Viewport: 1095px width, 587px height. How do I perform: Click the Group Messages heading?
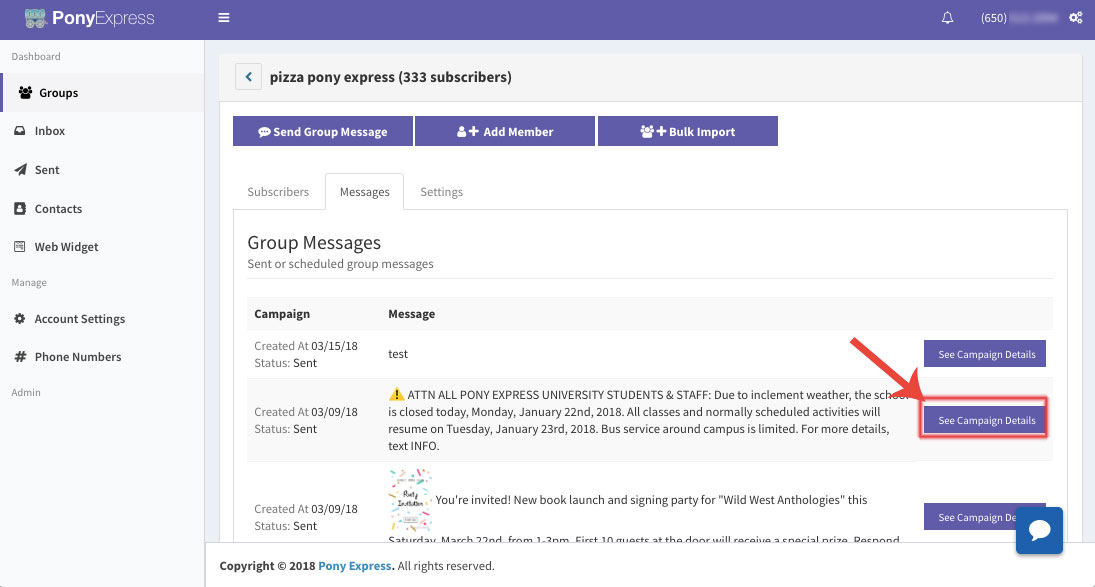pos(314,242)
